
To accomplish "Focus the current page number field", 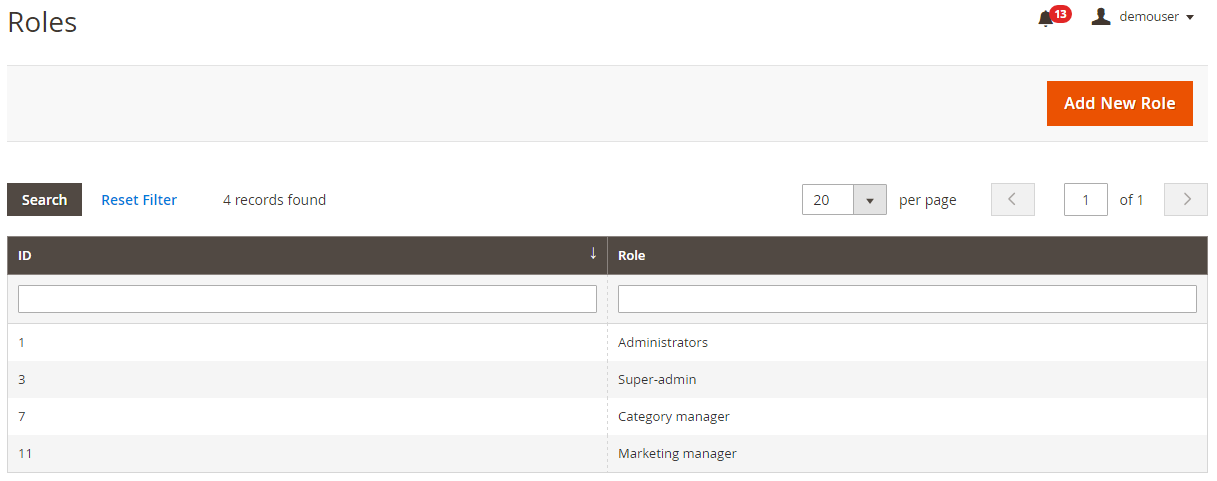I will tap(1085, 200).
